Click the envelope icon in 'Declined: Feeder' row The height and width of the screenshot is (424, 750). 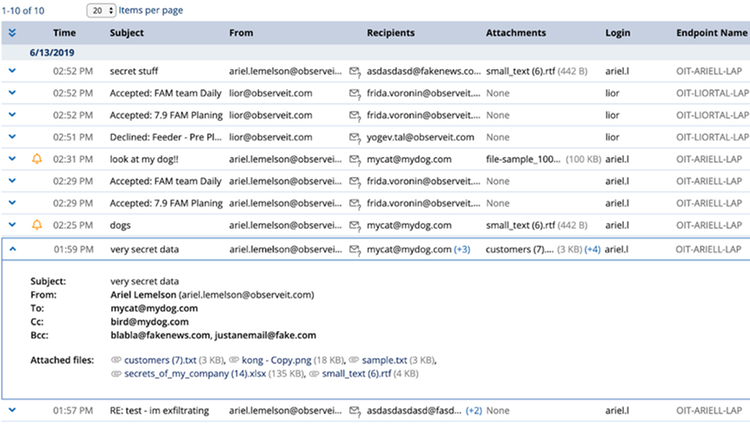[x=354, y=138]
